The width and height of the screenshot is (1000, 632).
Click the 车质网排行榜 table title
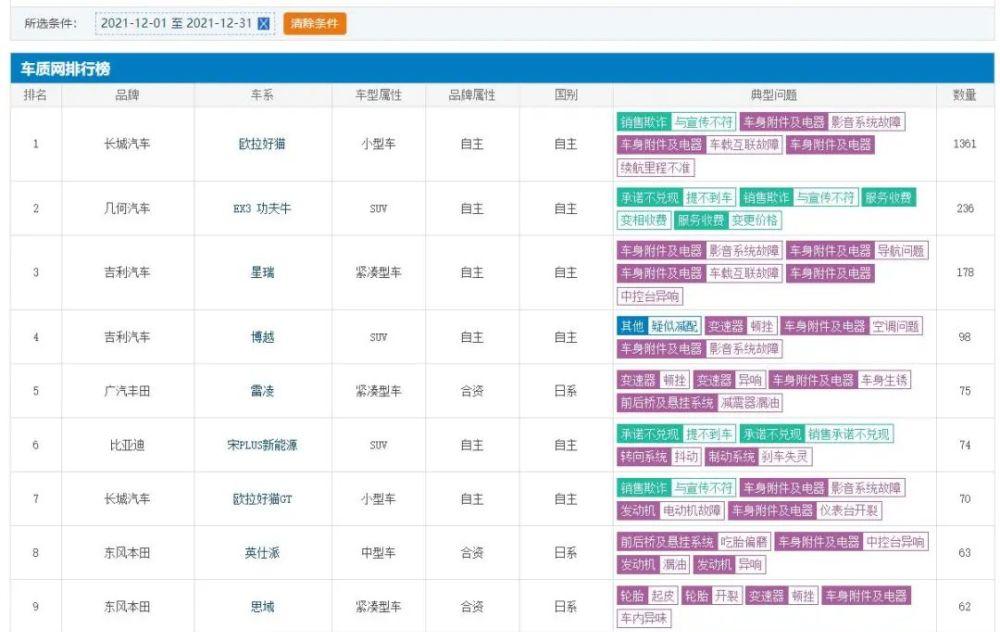[65, 69]
